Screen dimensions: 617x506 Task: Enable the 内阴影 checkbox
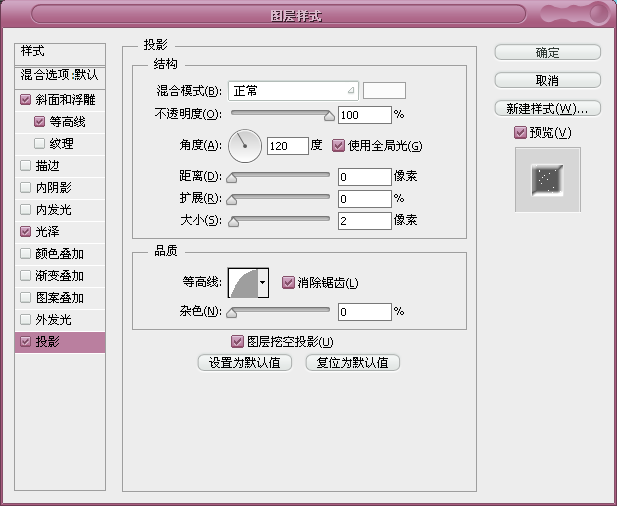pyautogui.click(x=26, y=188)
